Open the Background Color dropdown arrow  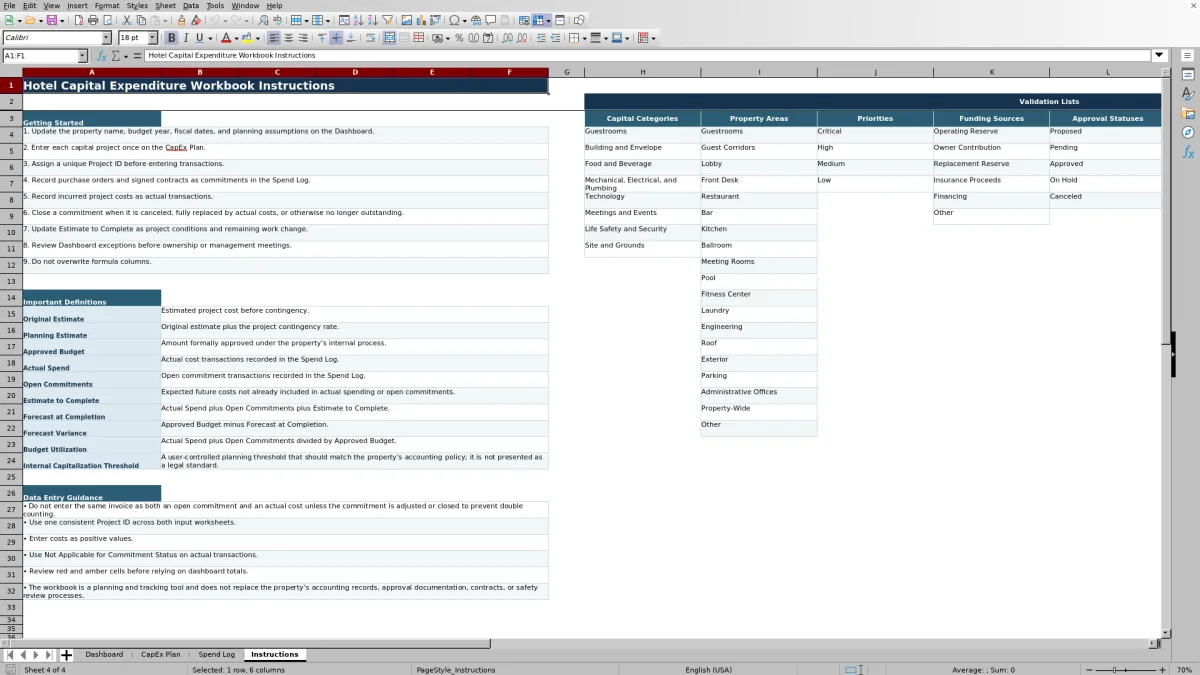257,38
